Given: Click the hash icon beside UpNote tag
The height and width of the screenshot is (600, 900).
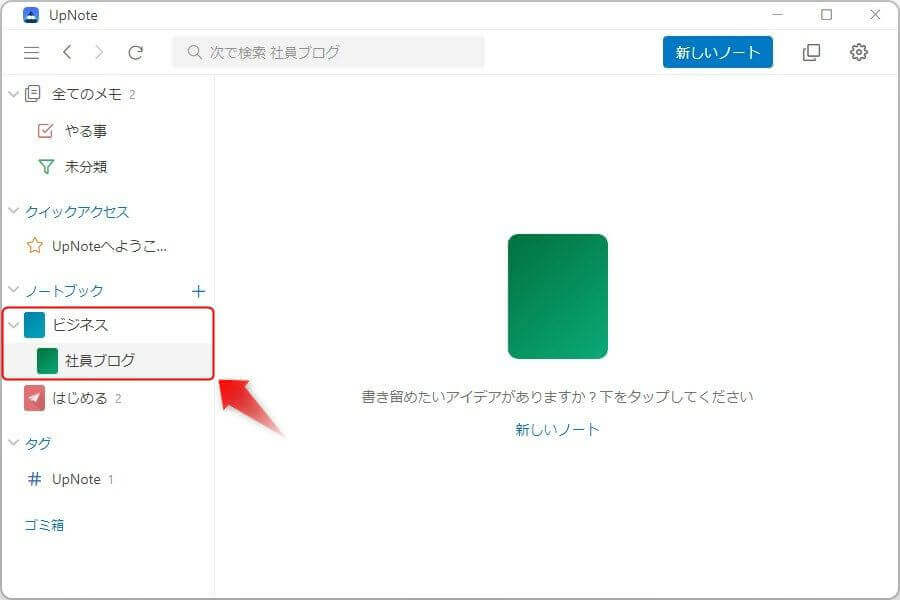Looking at the screenshot, I should pos(34,479).
